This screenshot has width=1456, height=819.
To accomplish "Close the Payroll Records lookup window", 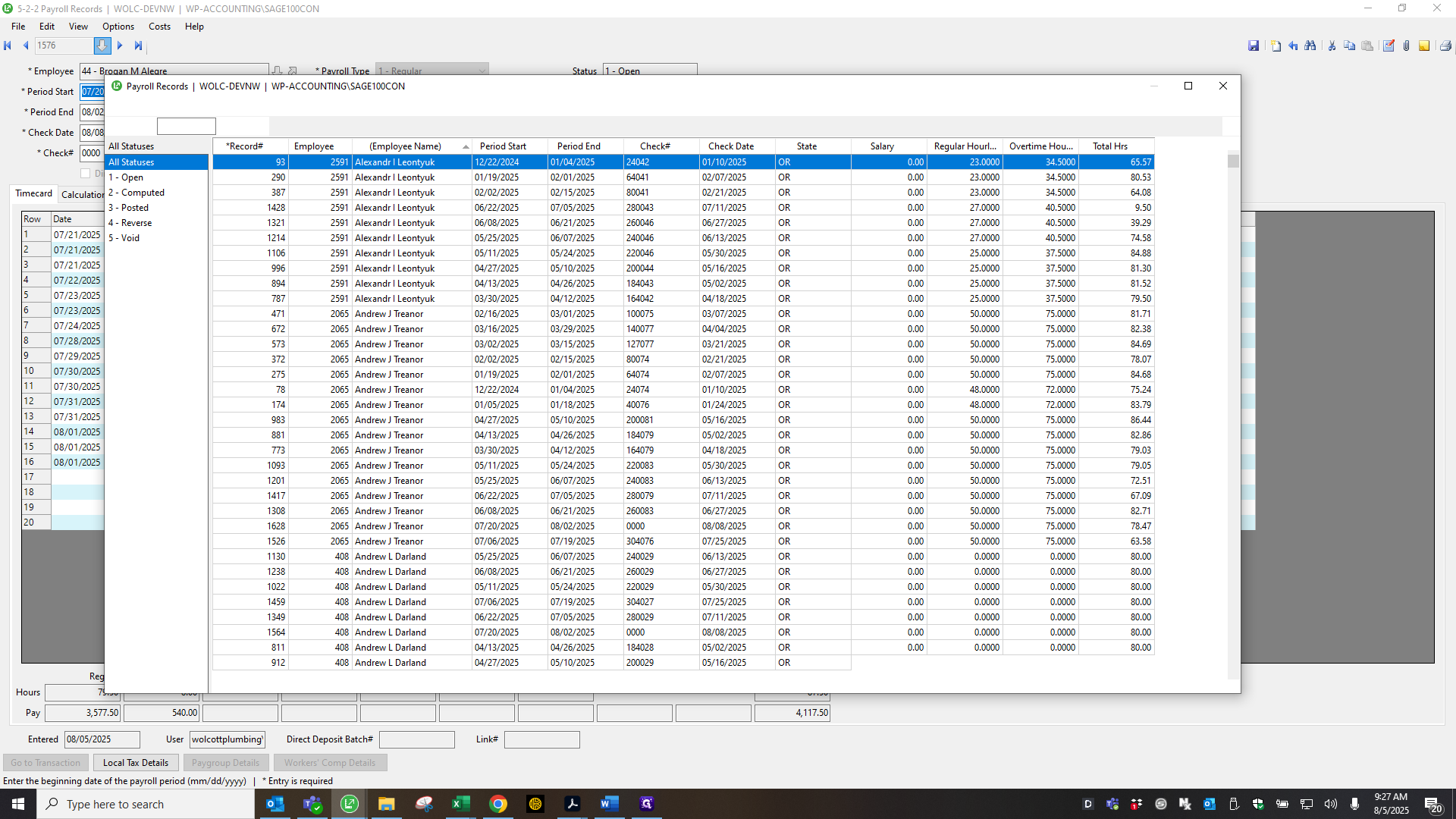I will 1223,86.
